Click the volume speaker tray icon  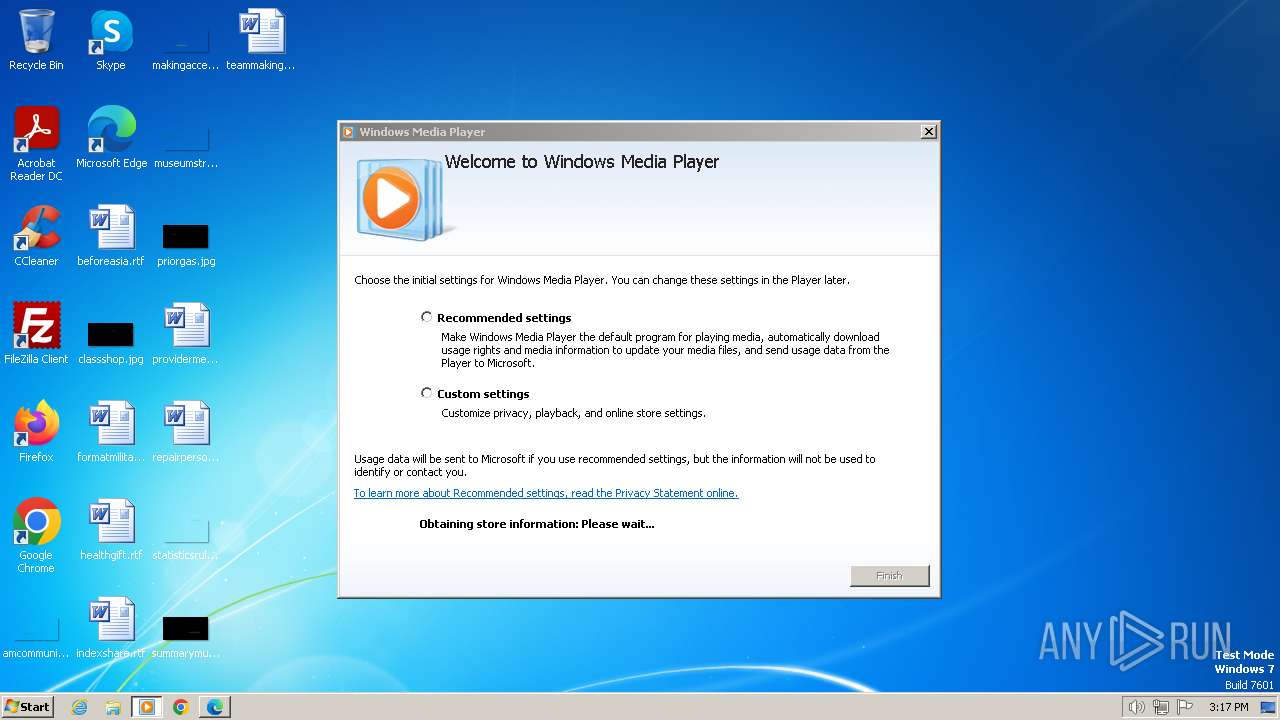coord(1136,707)
